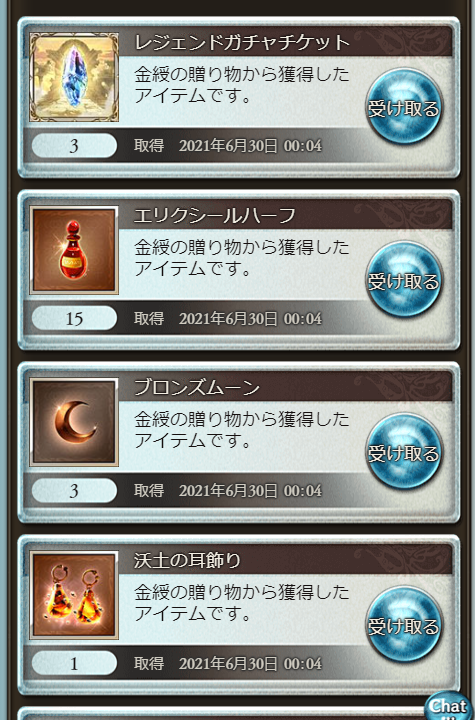Screen dimensions: 475x720
Task: Open the Chat bubble button
Action: [449, 706]
